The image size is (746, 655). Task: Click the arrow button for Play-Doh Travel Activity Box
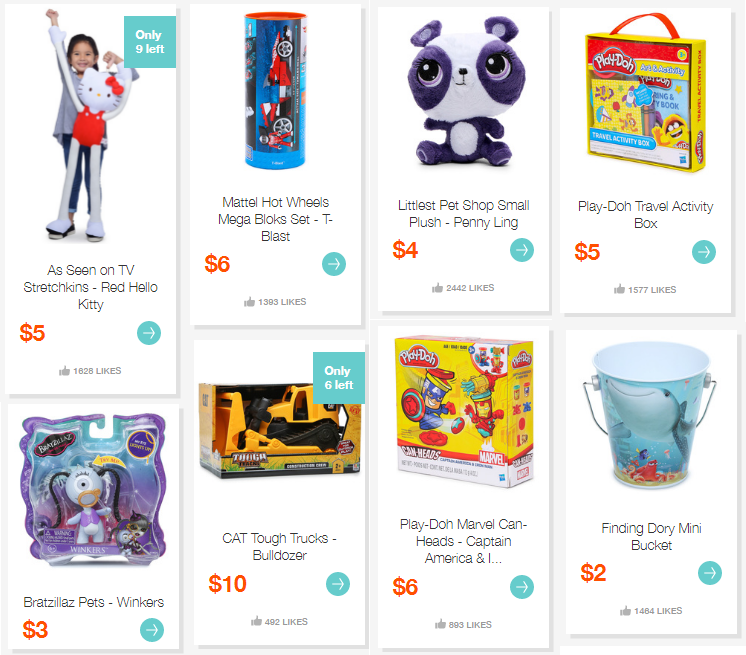[x=704, y=252]
